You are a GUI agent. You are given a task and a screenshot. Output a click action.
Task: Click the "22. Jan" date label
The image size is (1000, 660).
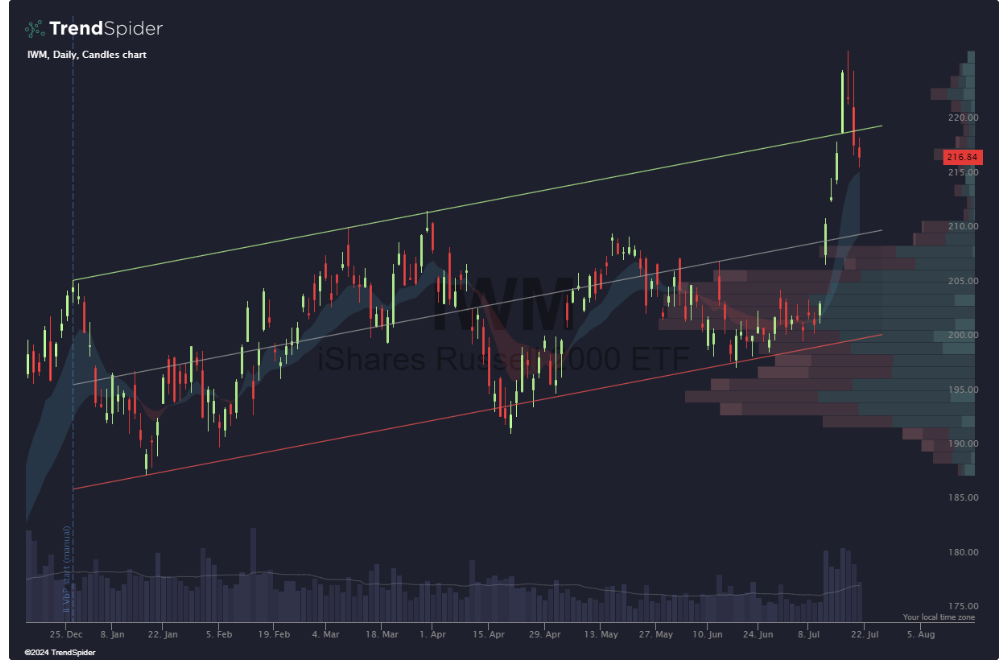(x=163, y=634)
